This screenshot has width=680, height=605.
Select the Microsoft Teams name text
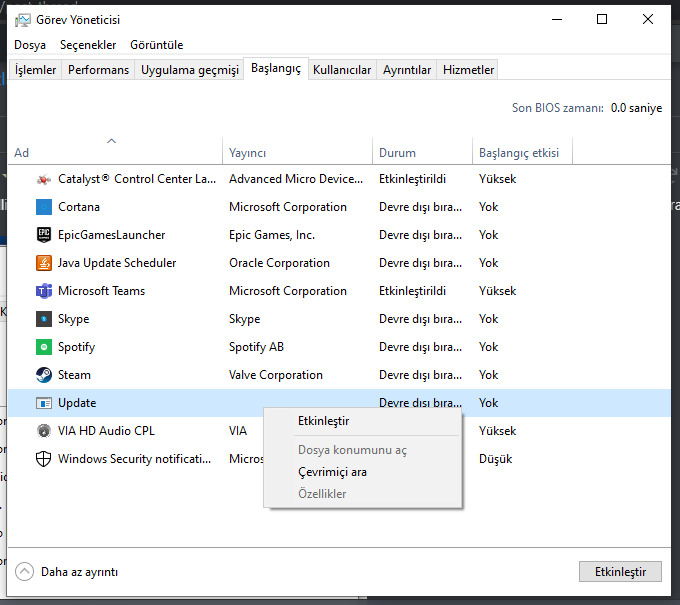101,291
